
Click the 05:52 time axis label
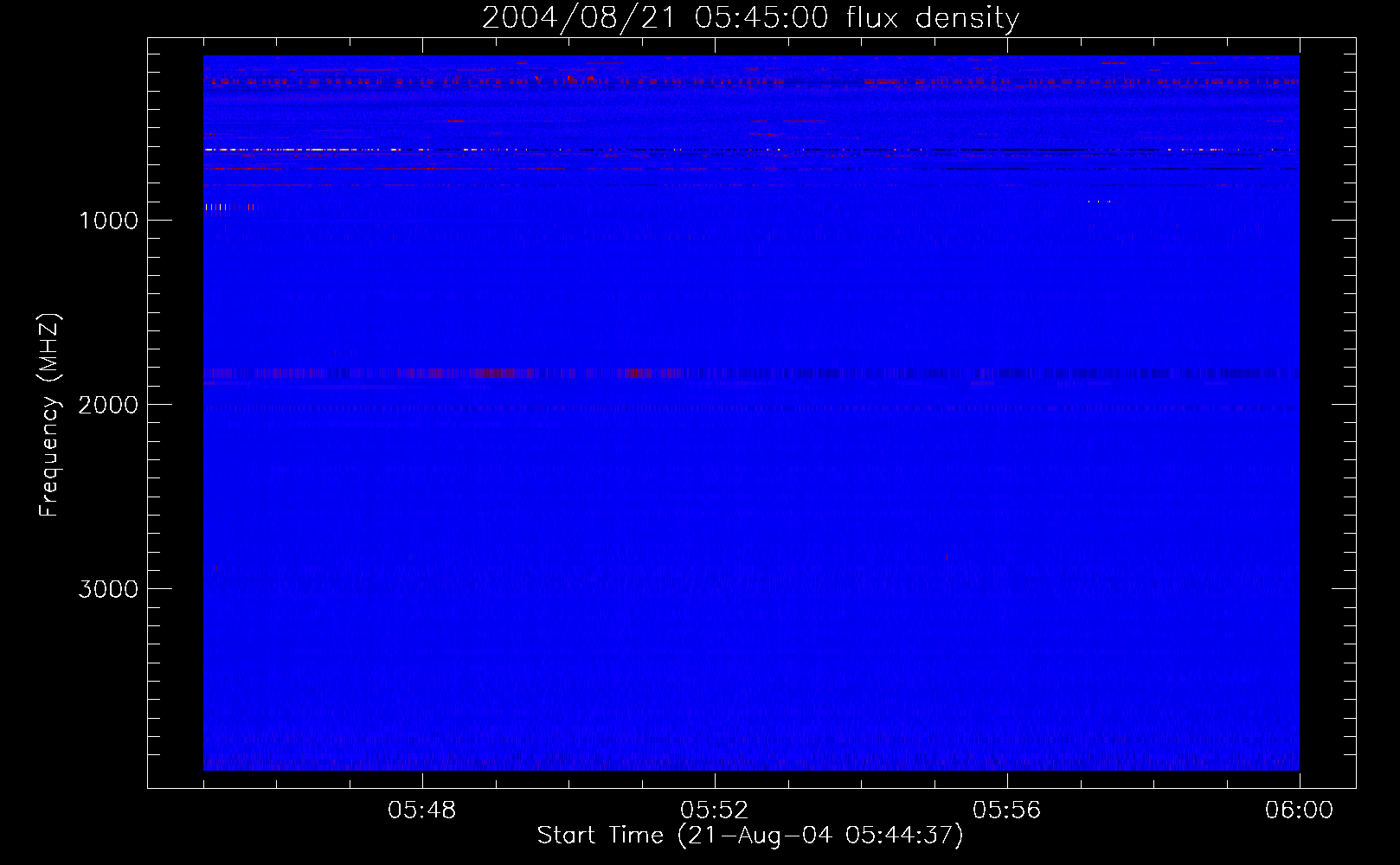[715, 811]
